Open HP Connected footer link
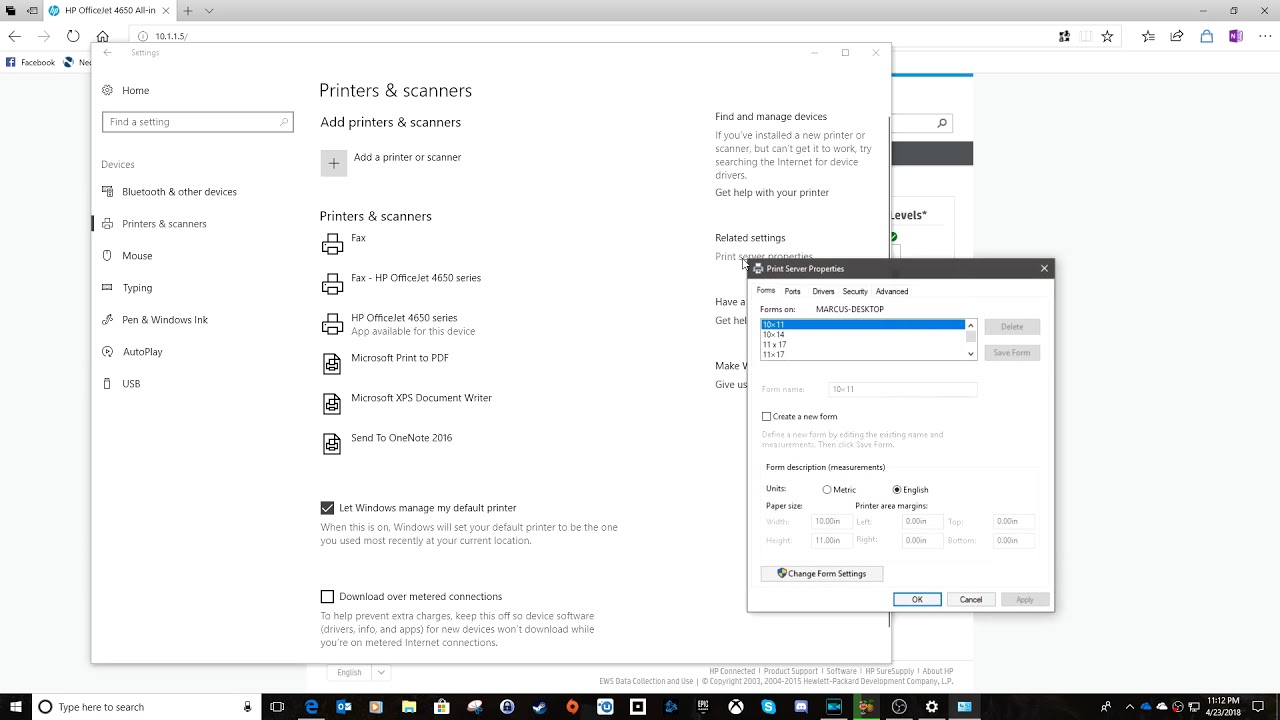1280x720 pixels. click(x=732, y=671)
